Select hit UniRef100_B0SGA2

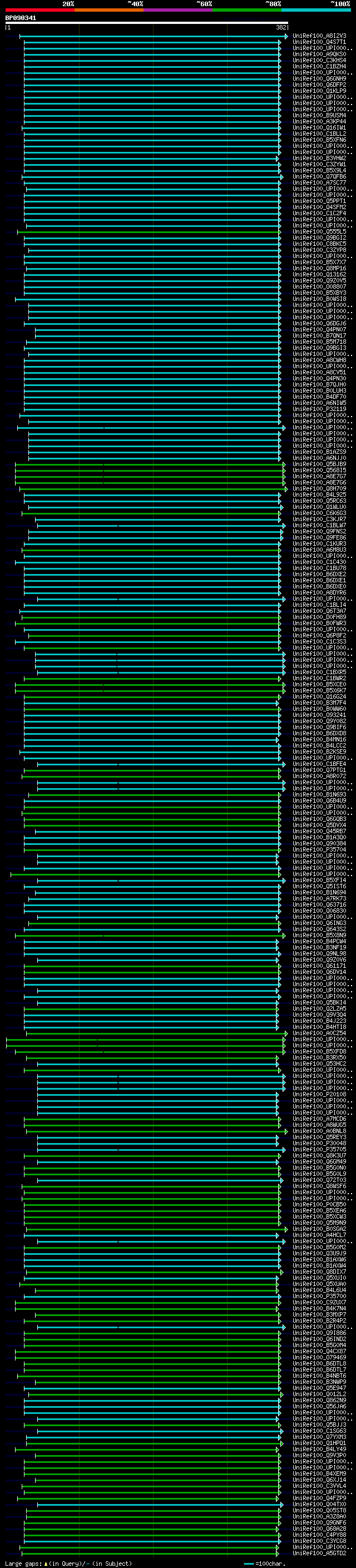point(319,1229)
